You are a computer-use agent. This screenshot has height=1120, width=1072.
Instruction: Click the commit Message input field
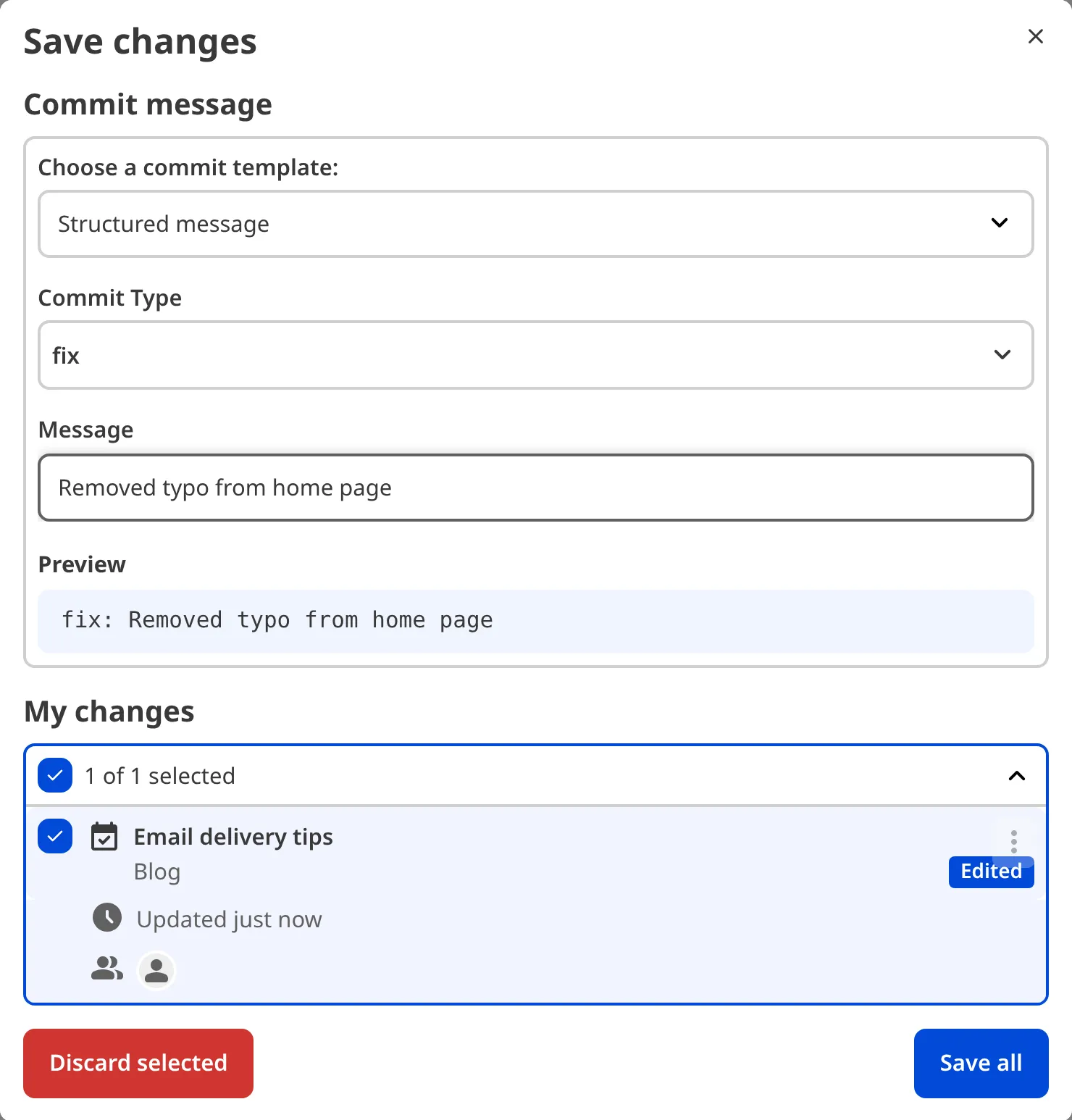click(x=535, y=488)
